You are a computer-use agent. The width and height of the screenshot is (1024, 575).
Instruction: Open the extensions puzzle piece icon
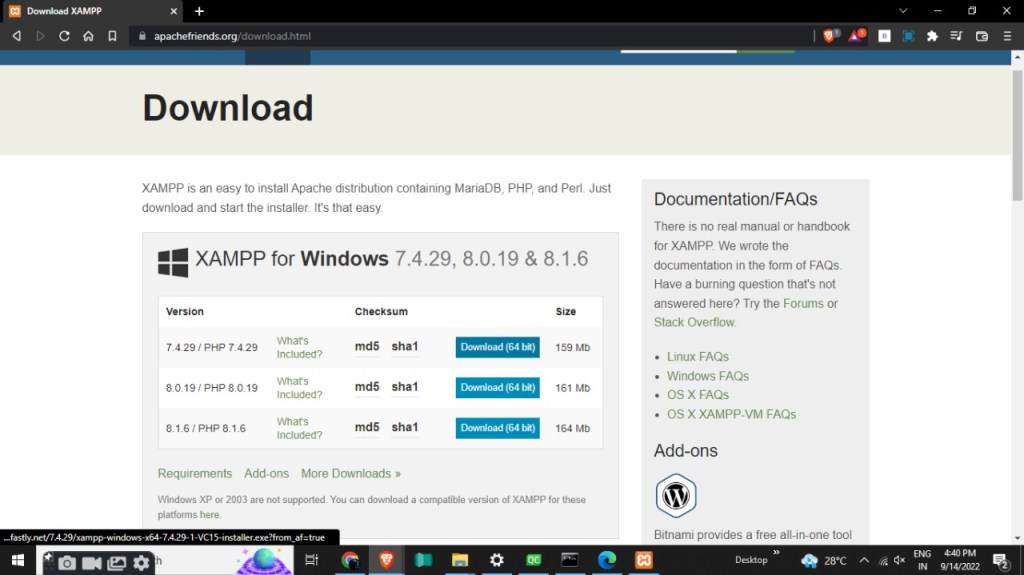click(x=932, y=36)
